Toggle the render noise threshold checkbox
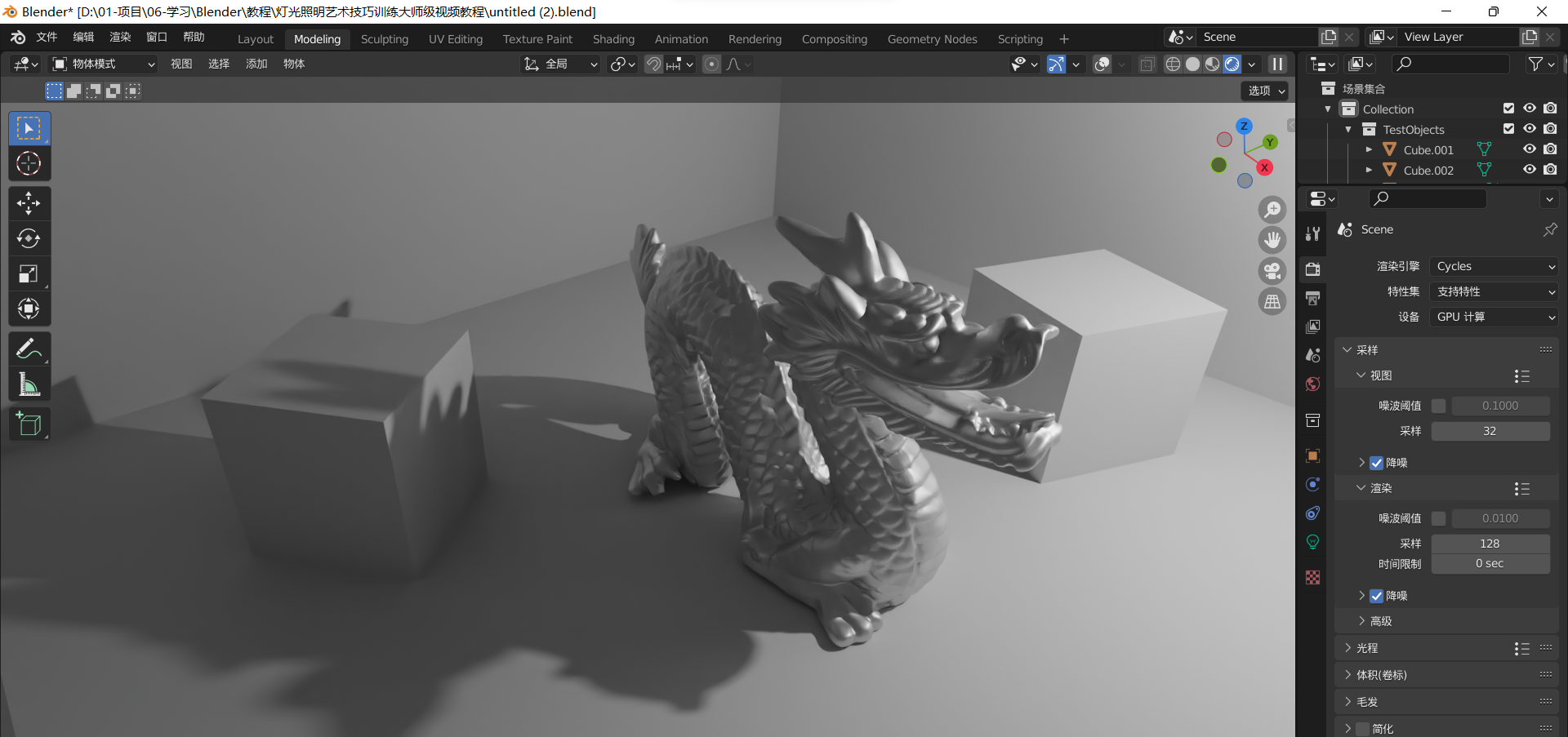Viewport: 1568px width, 737px height. pyautogui.click(x=1439, y=518)
